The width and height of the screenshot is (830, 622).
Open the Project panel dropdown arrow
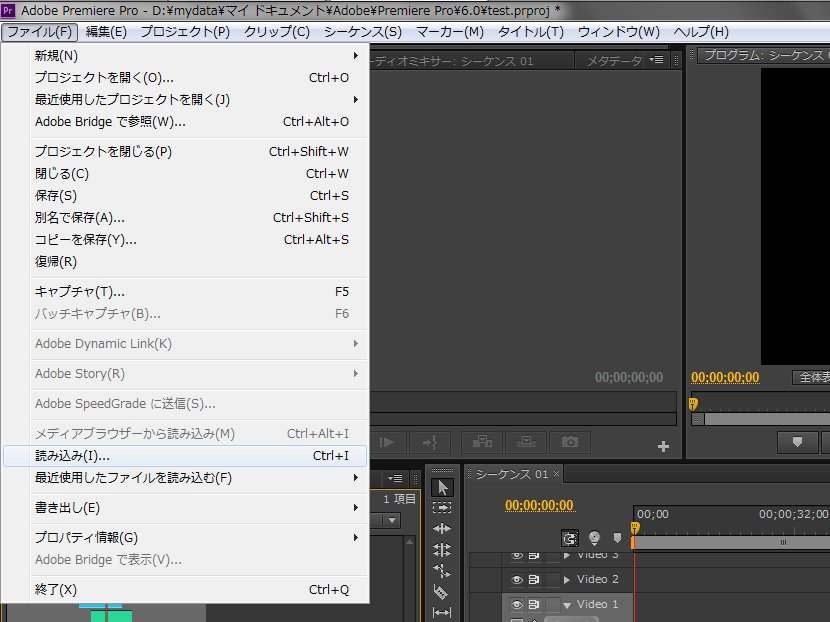392,520
